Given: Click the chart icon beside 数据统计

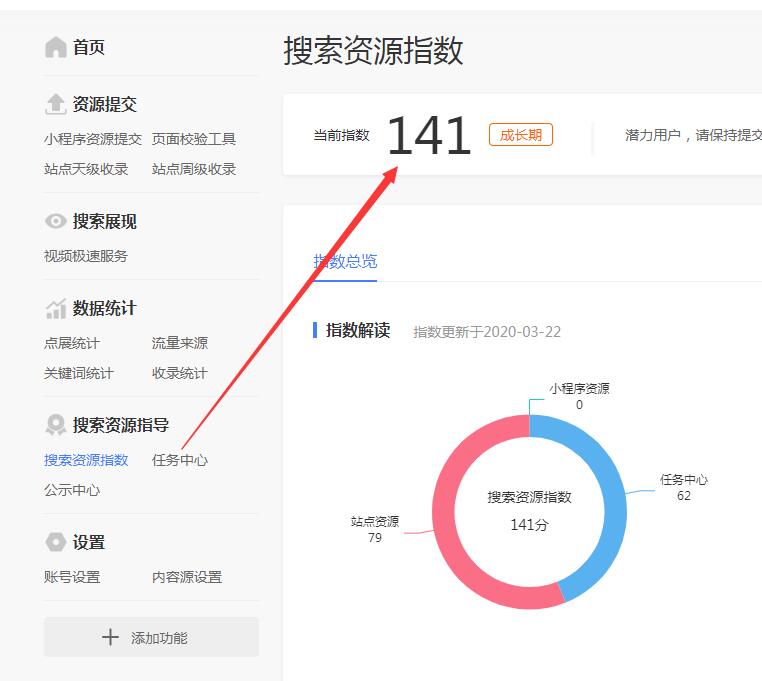Looking at the screenshot, I should click(55, 308).
